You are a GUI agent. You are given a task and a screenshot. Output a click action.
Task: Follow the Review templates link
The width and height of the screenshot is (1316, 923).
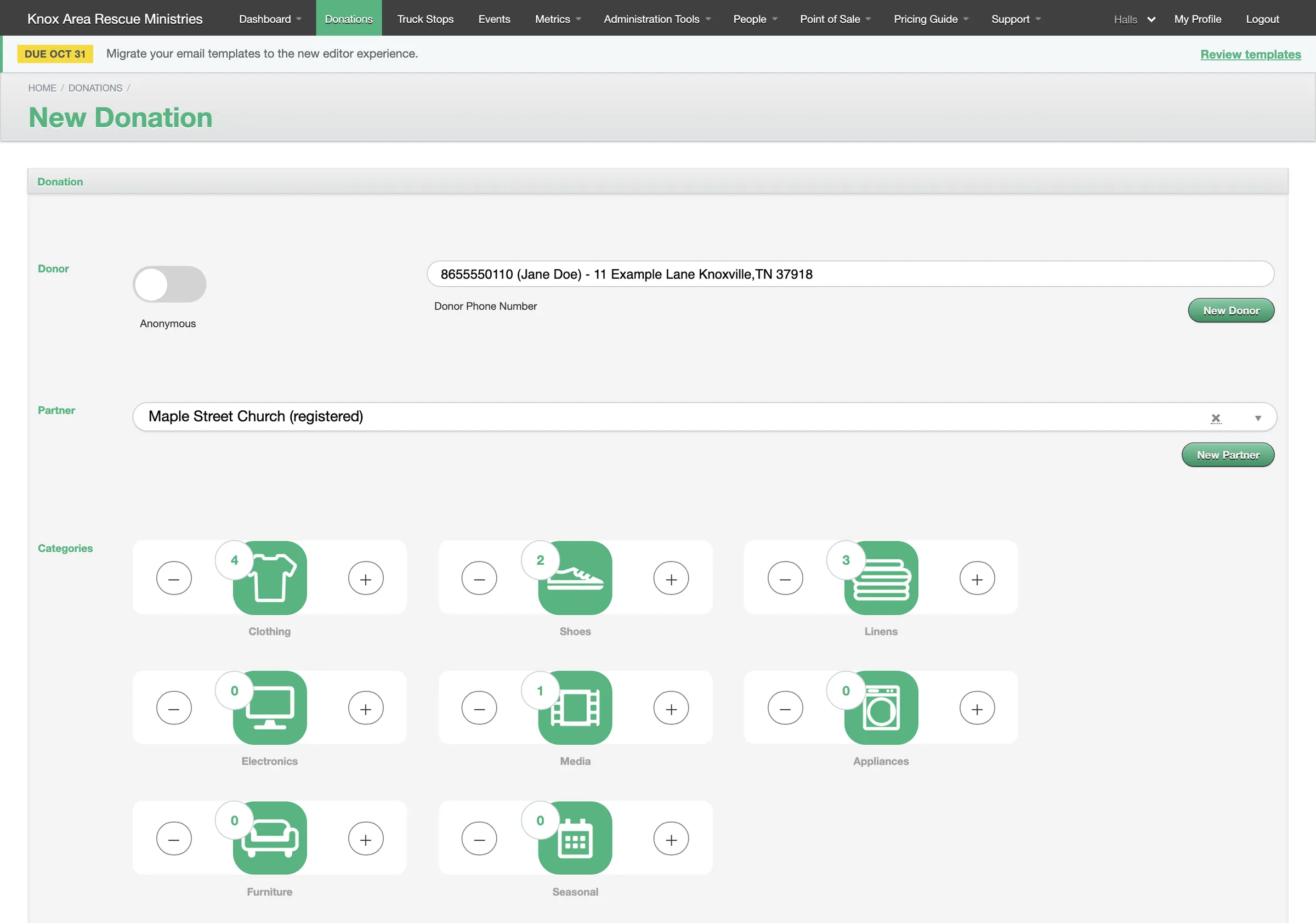coord(1250,54)
